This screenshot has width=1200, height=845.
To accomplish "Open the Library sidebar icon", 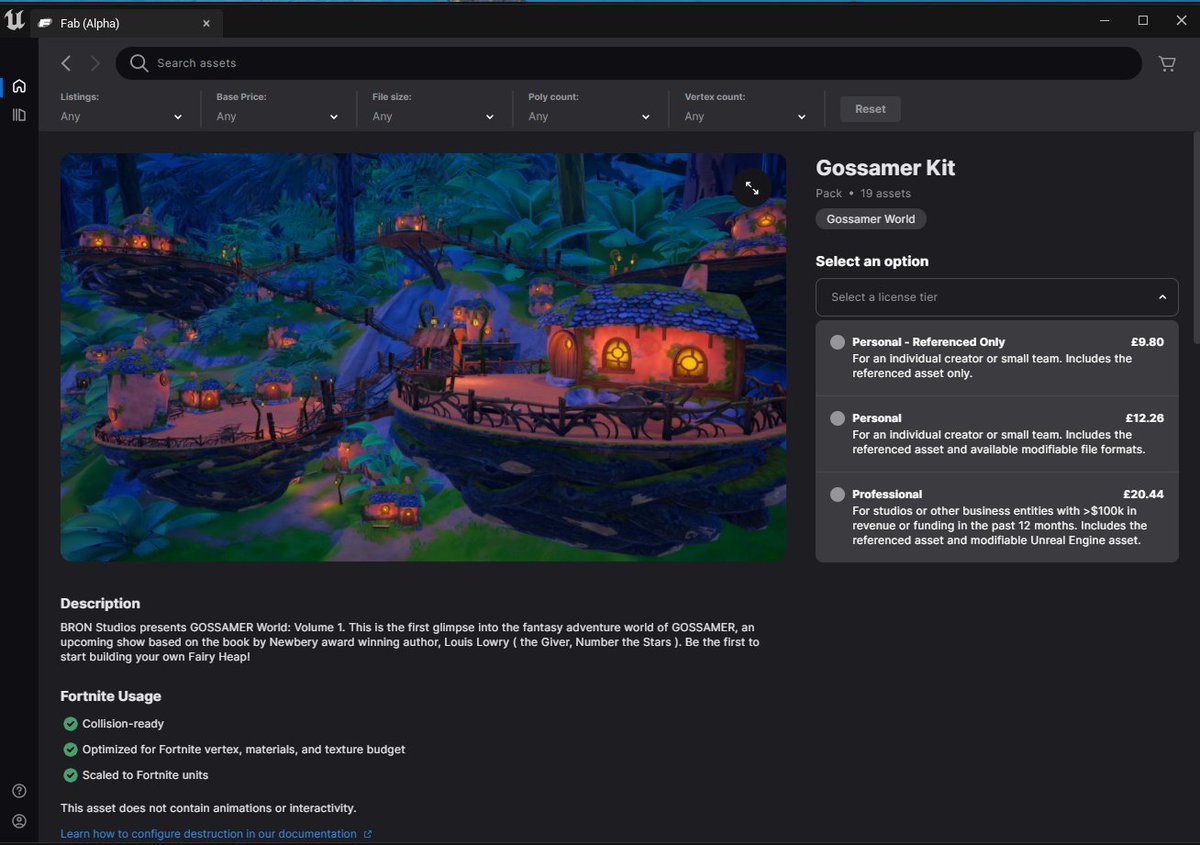I will (19, 115).
